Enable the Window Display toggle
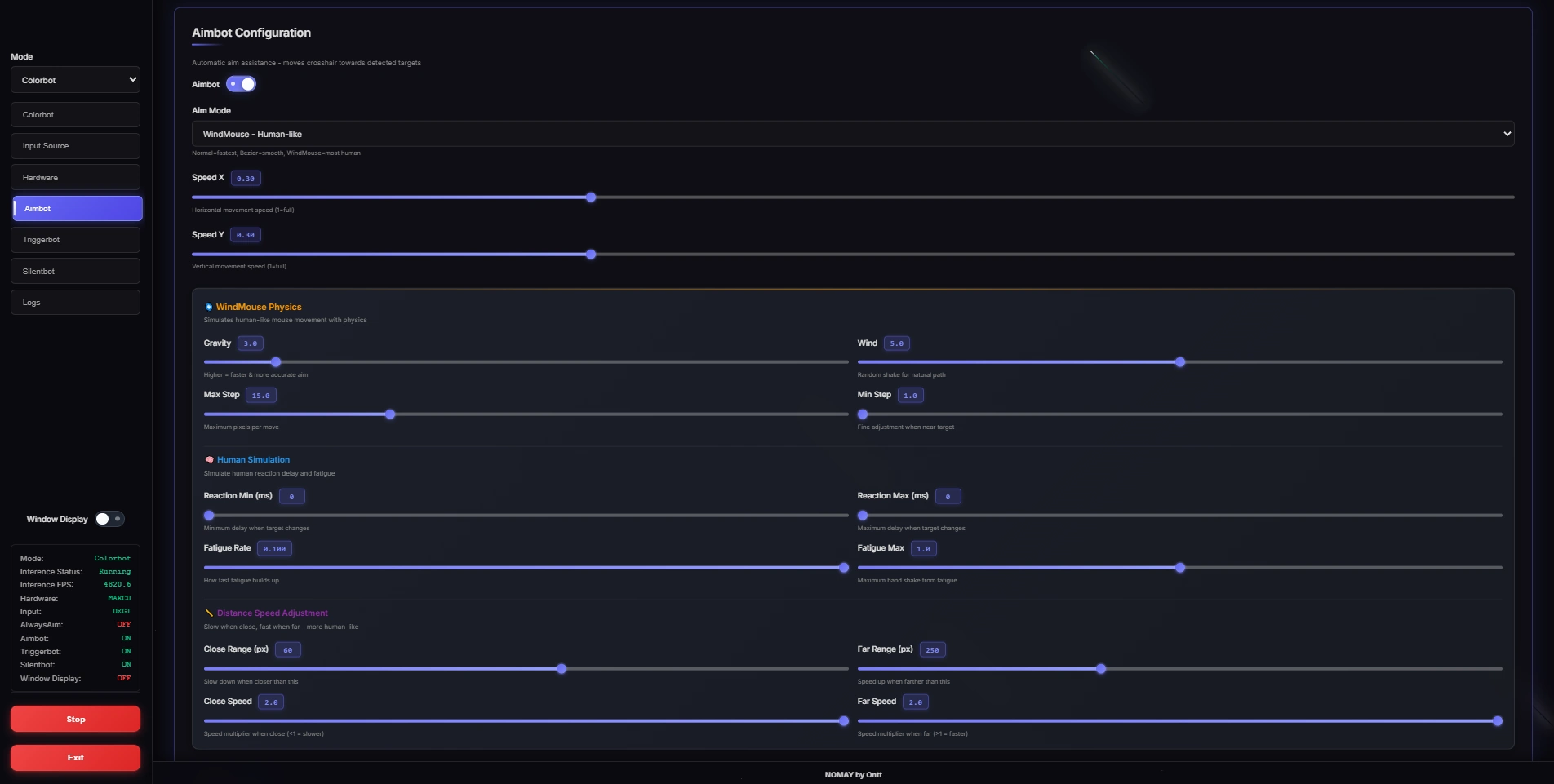The width and height of the screenshot is (1554, 784). [109, 519]
